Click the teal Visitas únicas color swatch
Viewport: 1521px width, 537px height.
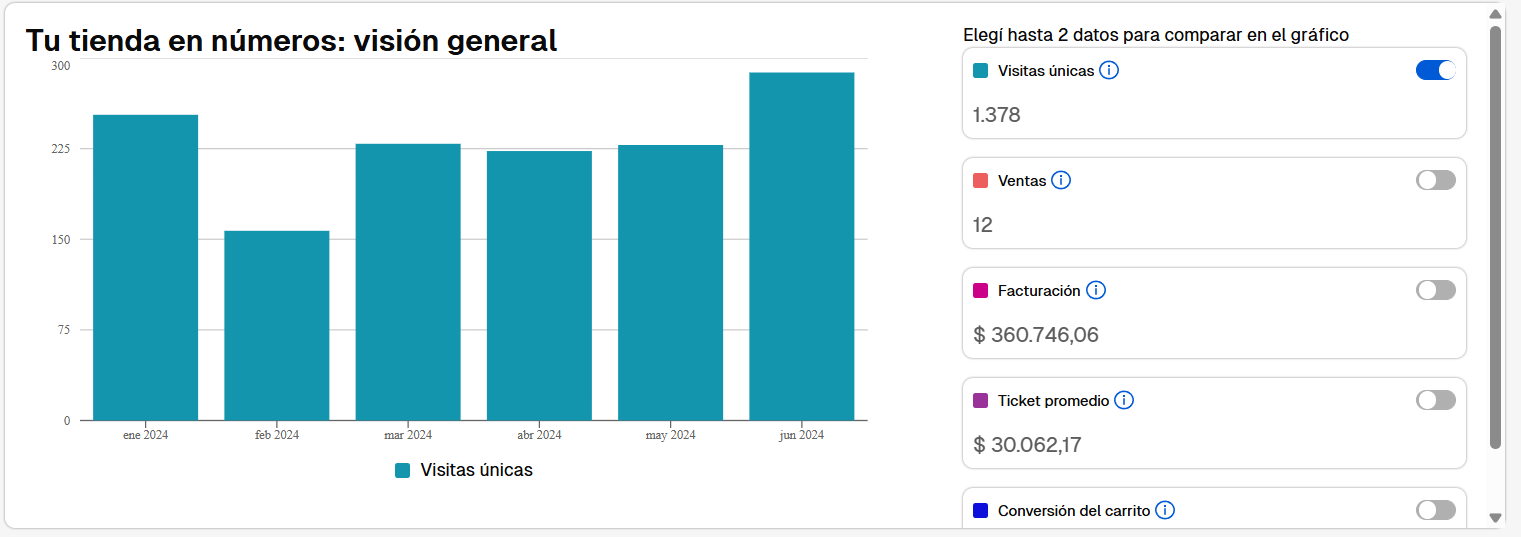[981, 70]
